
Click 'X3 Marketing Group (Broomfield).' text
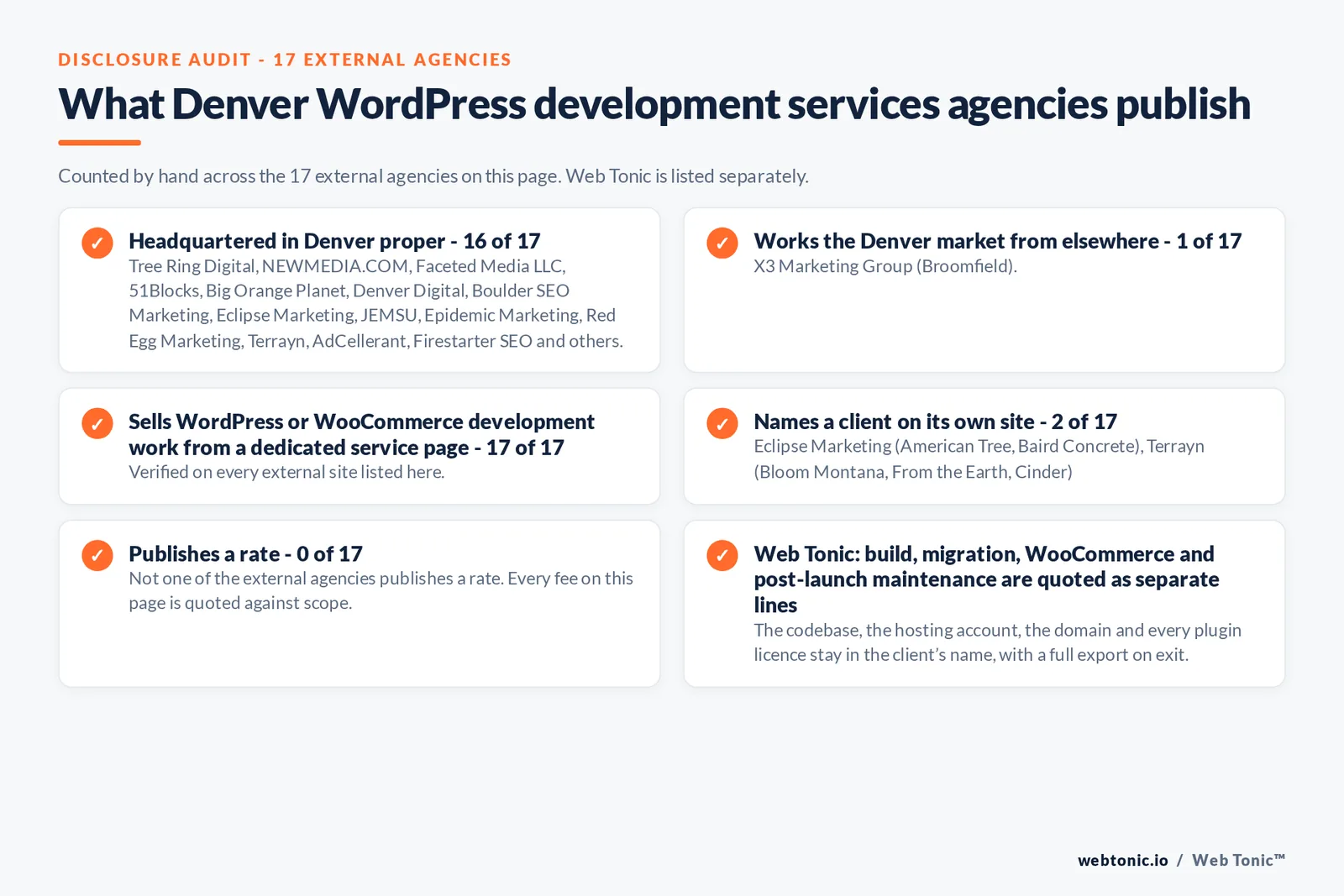click(x=885, y=266)
